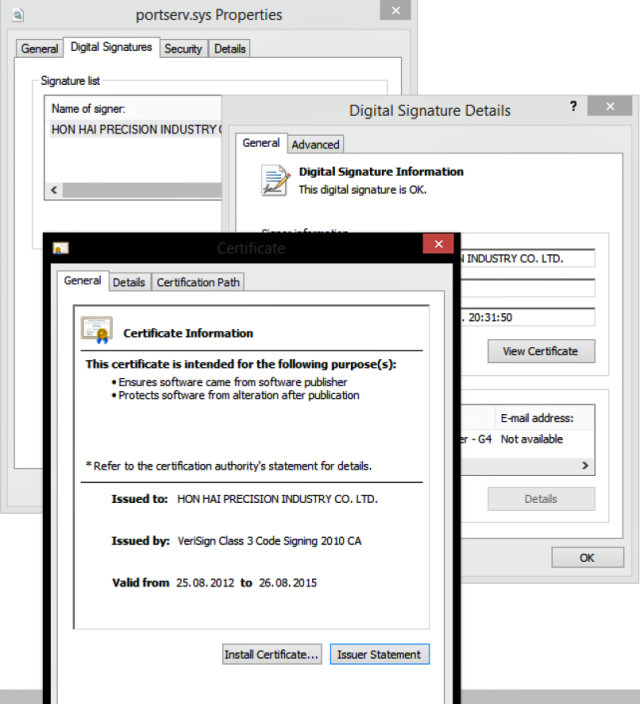Switch to the Security tab

(183, 48)
